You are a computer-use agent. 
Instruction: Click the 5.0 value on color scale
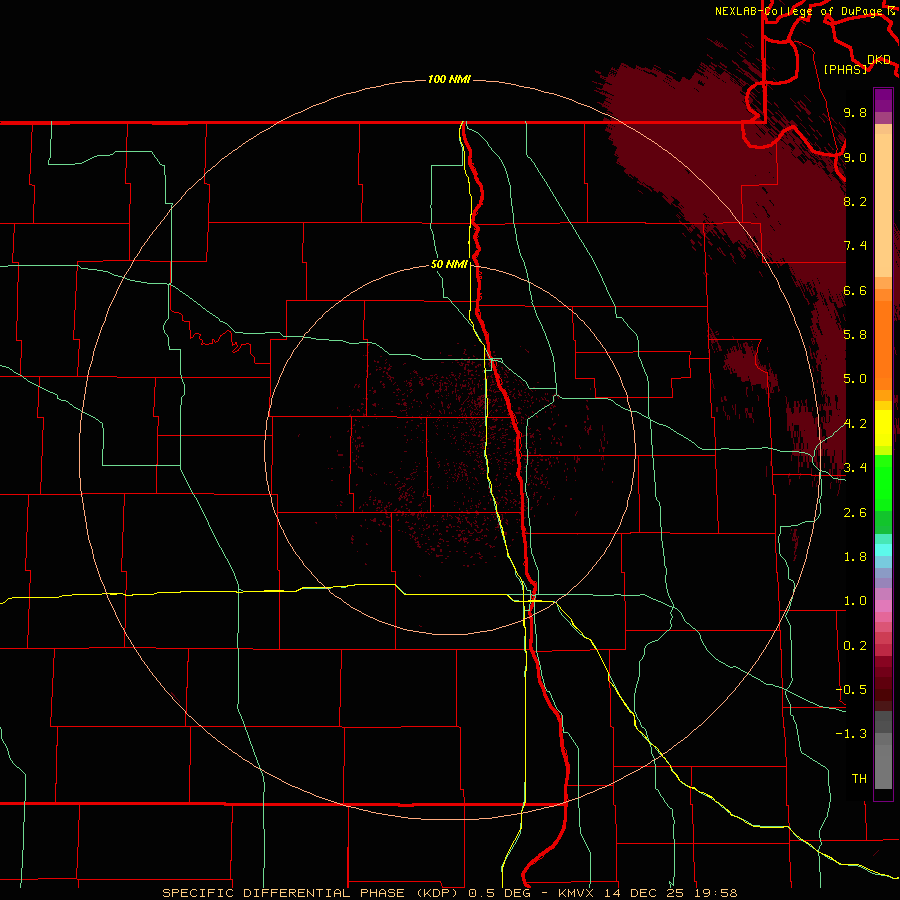click(x=855, y=379)
